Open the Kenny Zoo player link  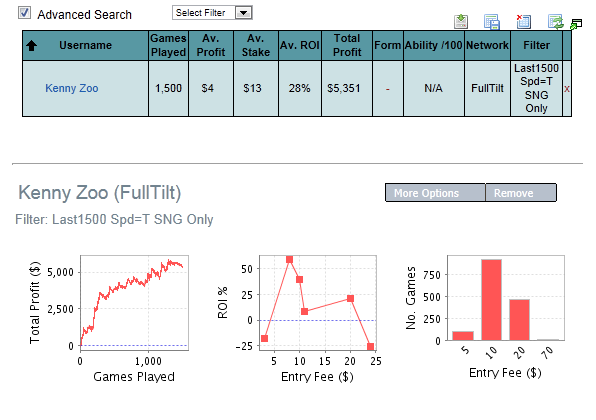tap(72, 88)
